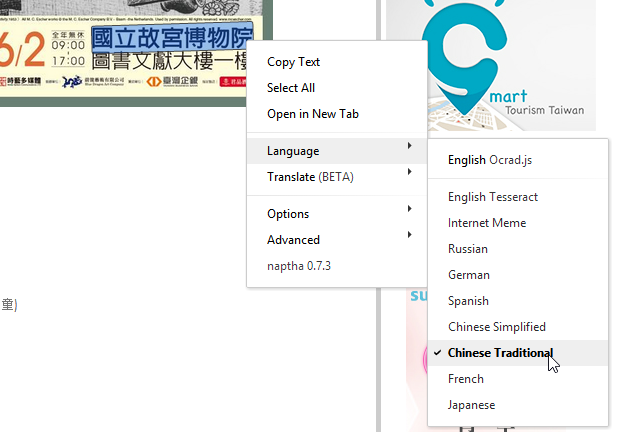Choose Select All in the context menu
Screen dimensions: 639x432
[x=337, y=88]
